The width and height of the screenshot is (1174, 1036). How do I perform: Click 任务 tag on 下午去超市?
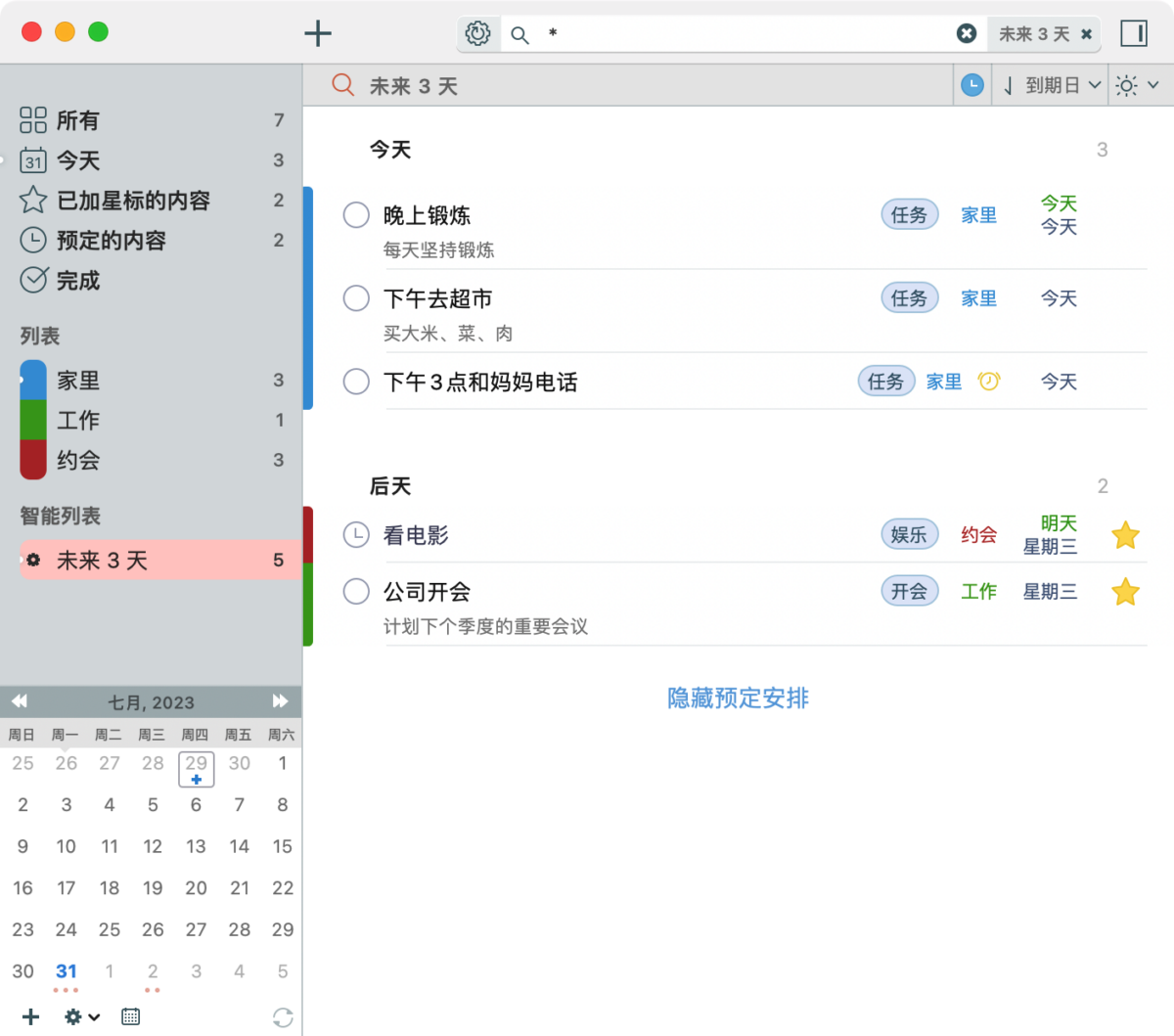pos(909,298)
